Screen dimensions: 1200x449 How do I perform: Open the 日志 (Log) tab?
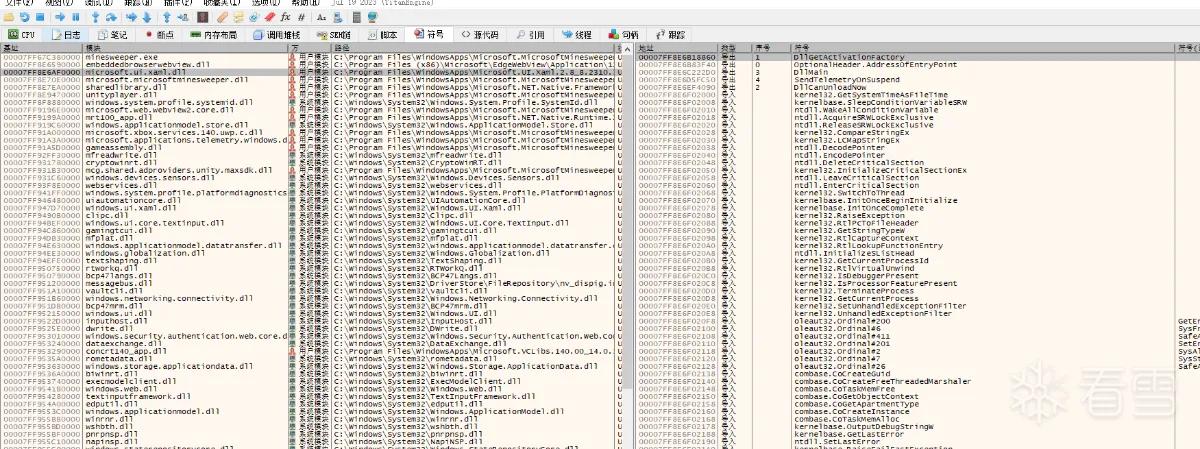pyautogui.click(x=68, y=34)
